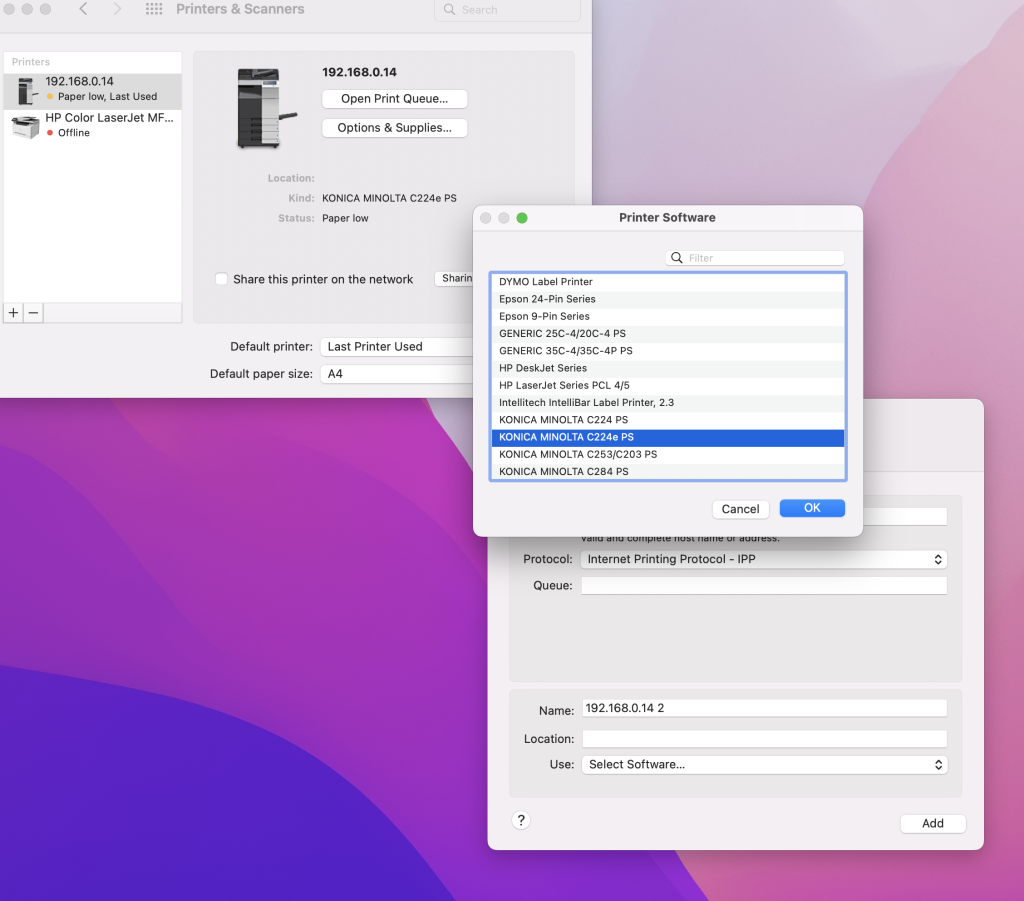The height and width of the screenshot is (901, 1024).
Task: Select HP LaserJet Series PCL 4/5
Action: 667,385
